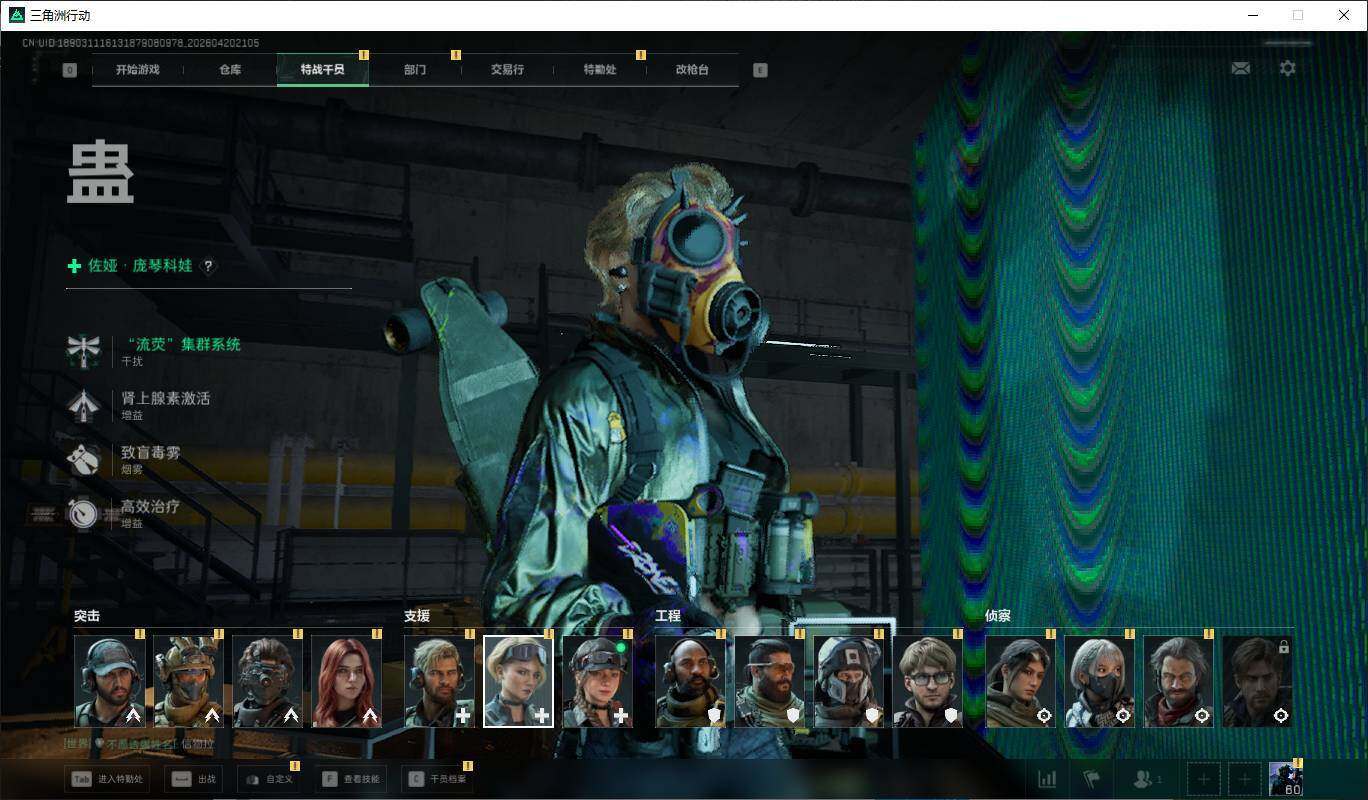This screenshot has width=1368, height=800.
Task: Select the 致盲毒雾 skill icon
Action: pos(85,459)
